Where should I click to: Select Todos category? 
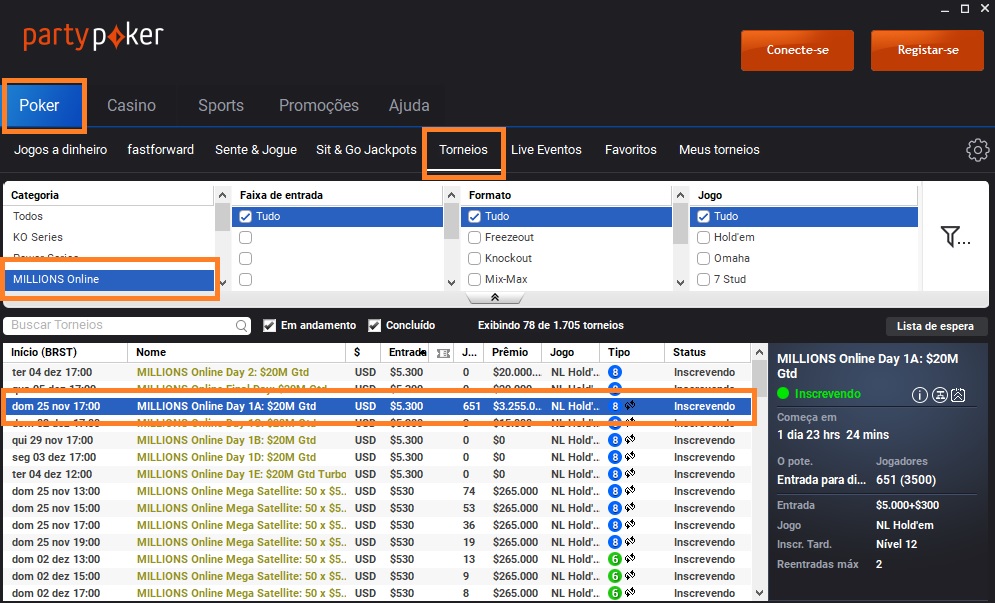point(28,216)
